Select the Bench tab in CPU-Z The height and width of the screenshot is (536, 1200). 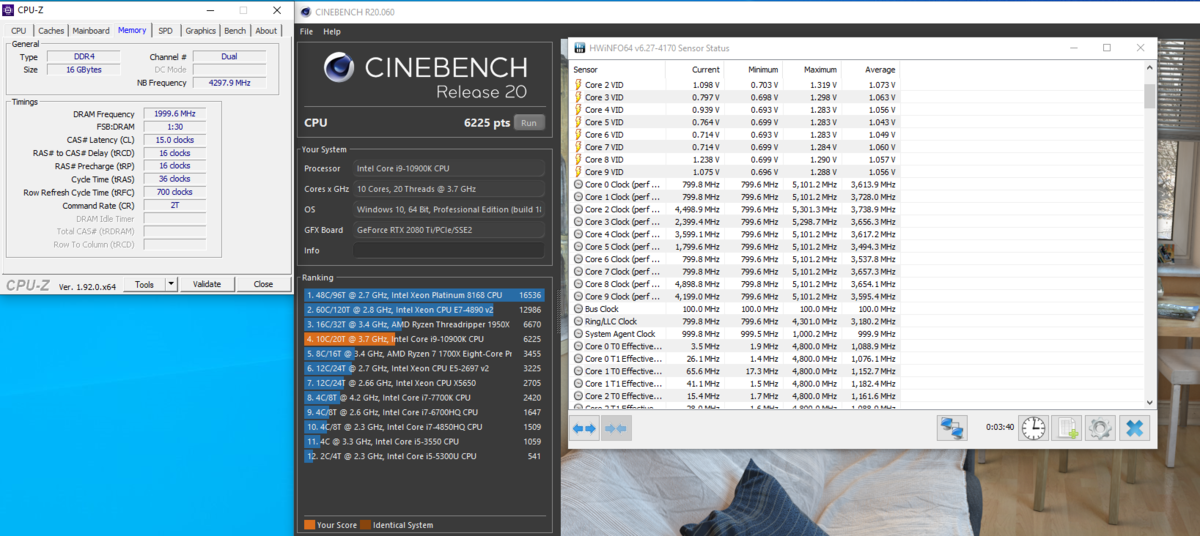click(235, 31)
